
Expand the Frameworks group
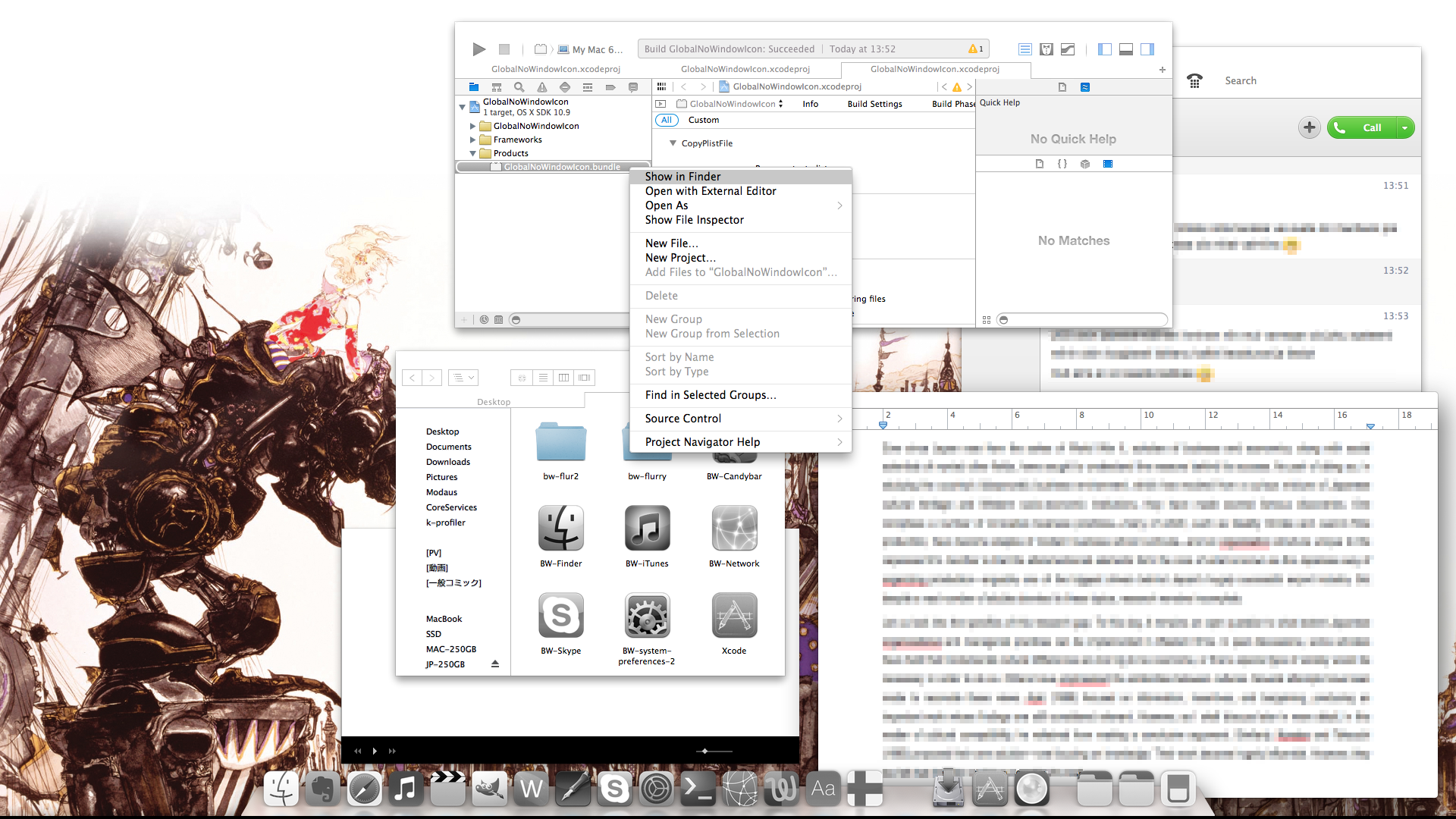point(472,140)
